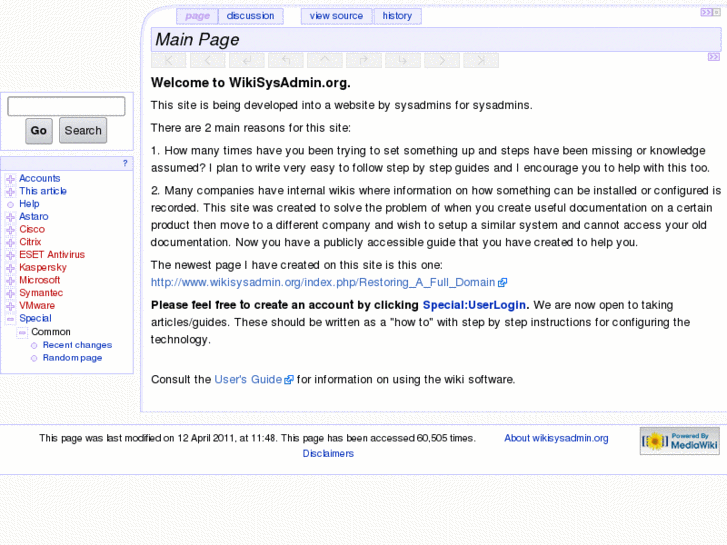The width and height of the screenshot is (727, 545).
Task: Expand the VMware tree node
Action: (10, 306)
